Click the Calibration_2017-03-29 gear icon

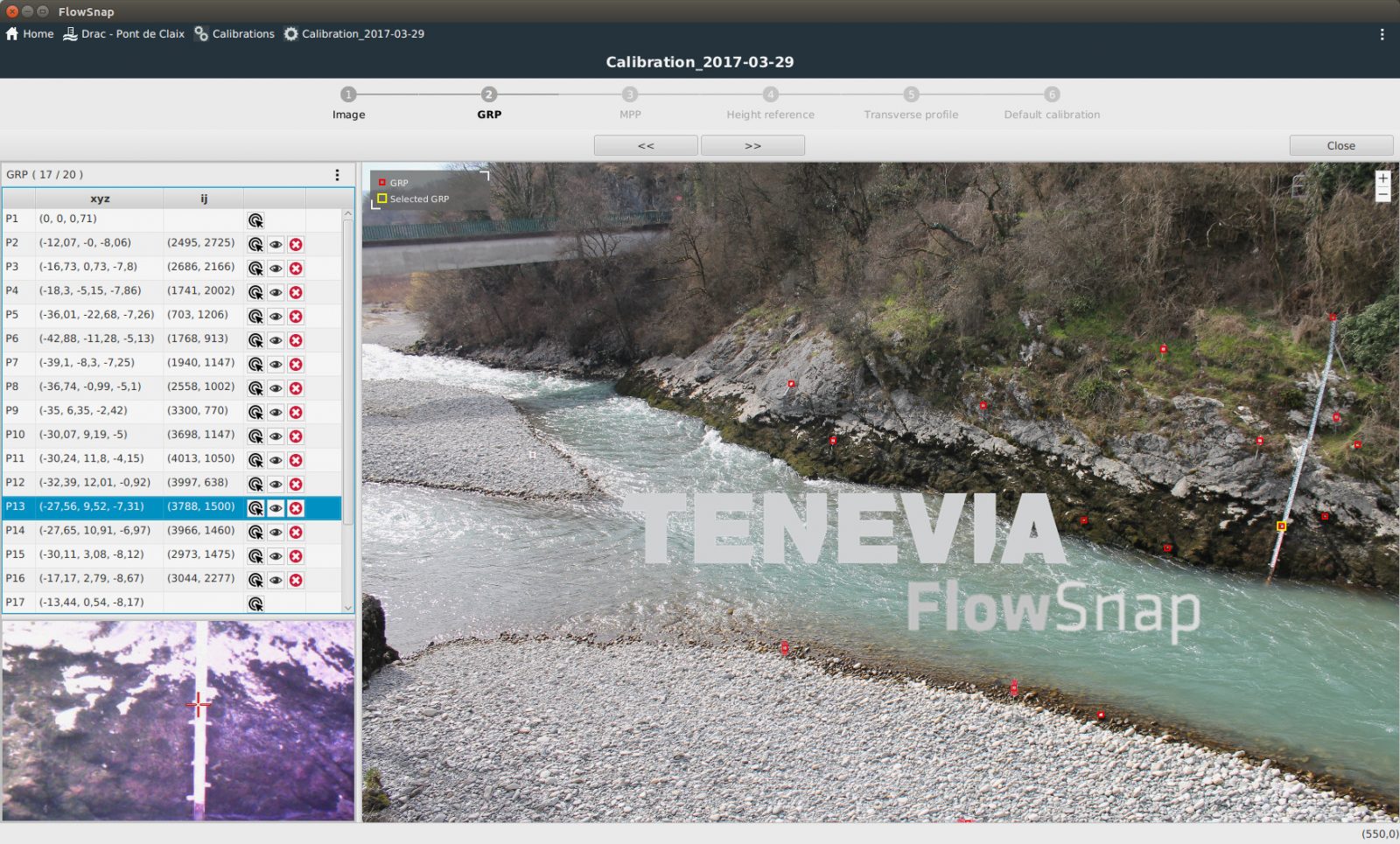coord(290,34)
